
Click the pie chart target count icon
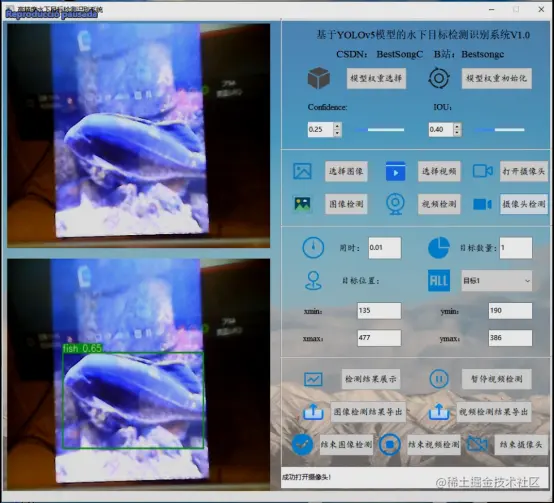pyautogui.click(x=439, y=248)
